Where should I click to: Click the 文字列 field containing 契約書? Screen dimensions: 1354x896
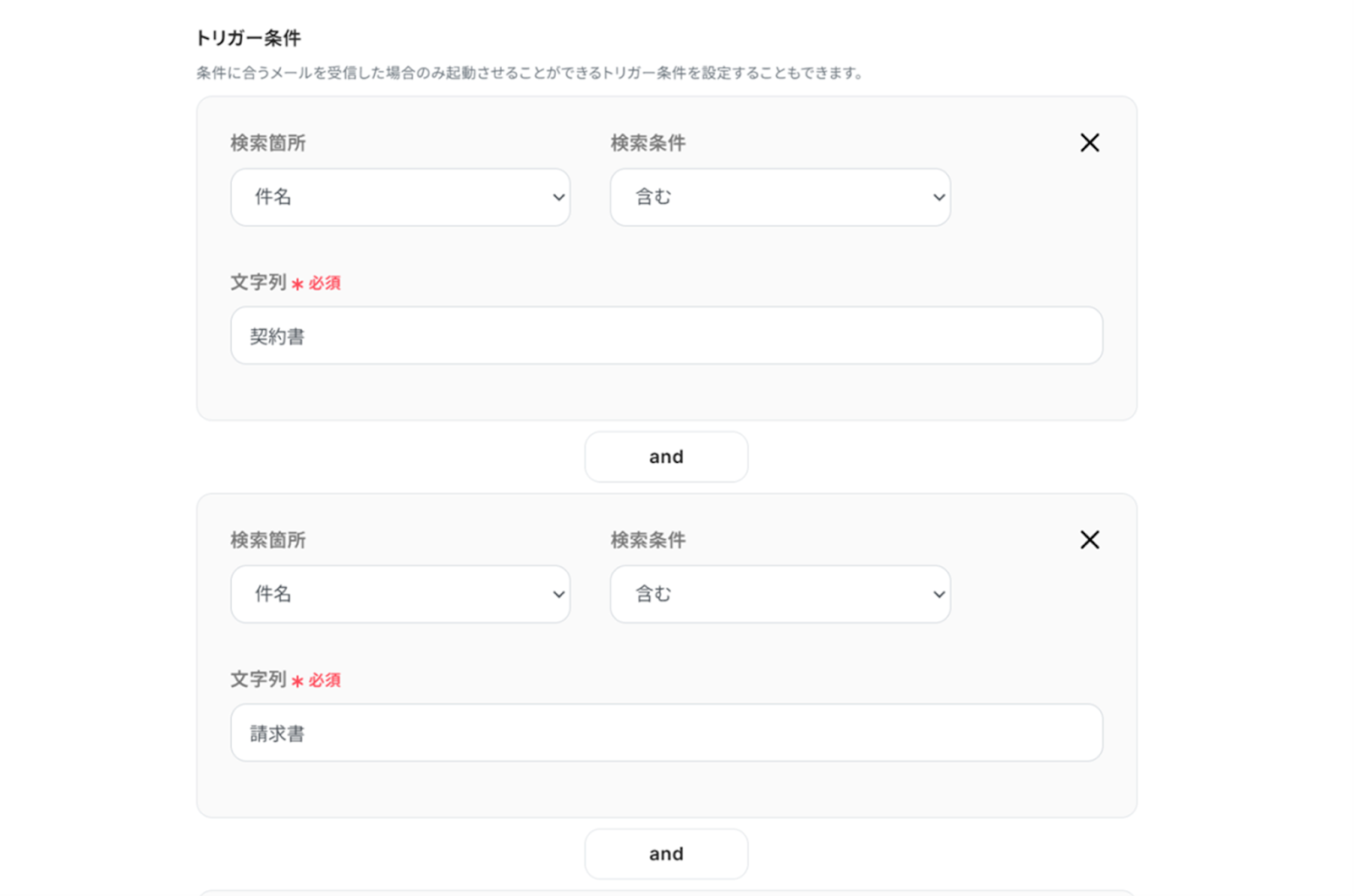coord(667,336)
